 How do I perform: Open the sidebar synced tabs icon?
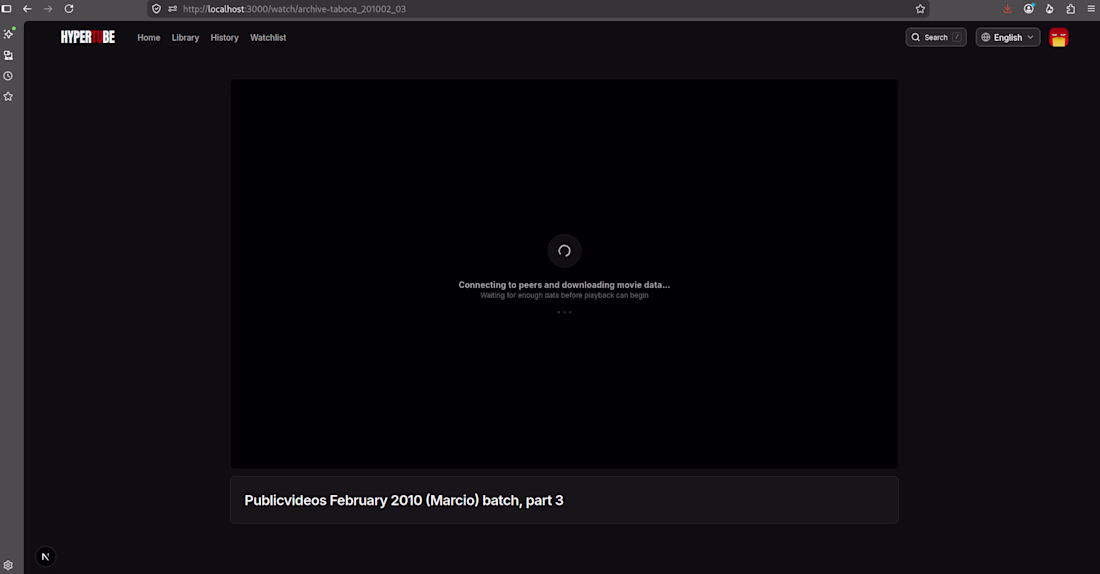[x=8, y=55]
